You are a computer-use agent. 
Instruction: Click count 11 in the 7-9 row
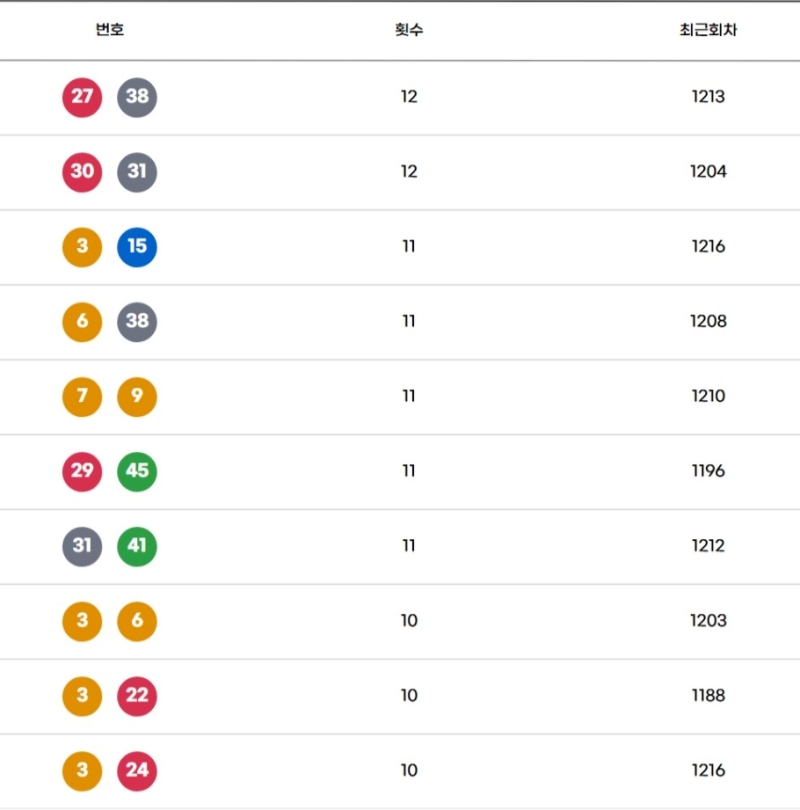click(x=409, y=397)
